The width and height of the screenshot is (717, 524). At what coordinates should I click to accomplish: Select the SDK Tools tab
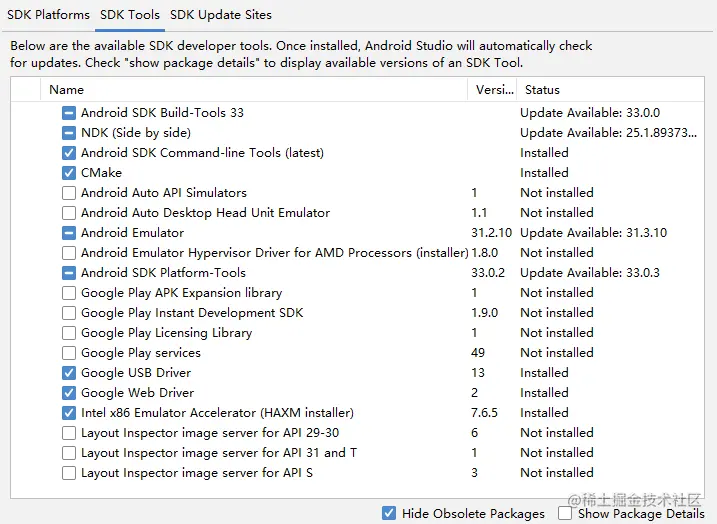click(130, 15)
